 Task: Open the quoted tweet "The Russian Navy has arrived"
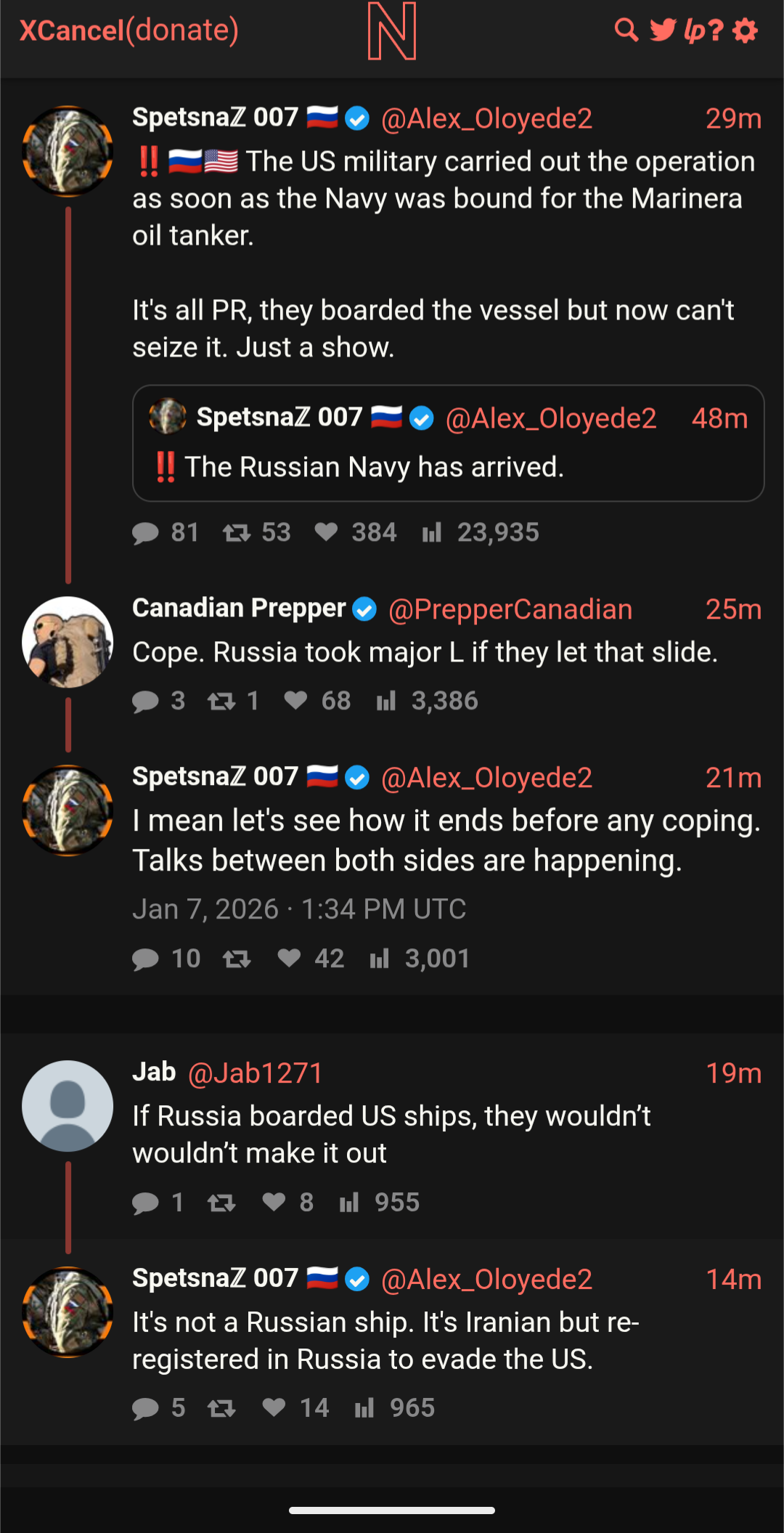[448, 467]
